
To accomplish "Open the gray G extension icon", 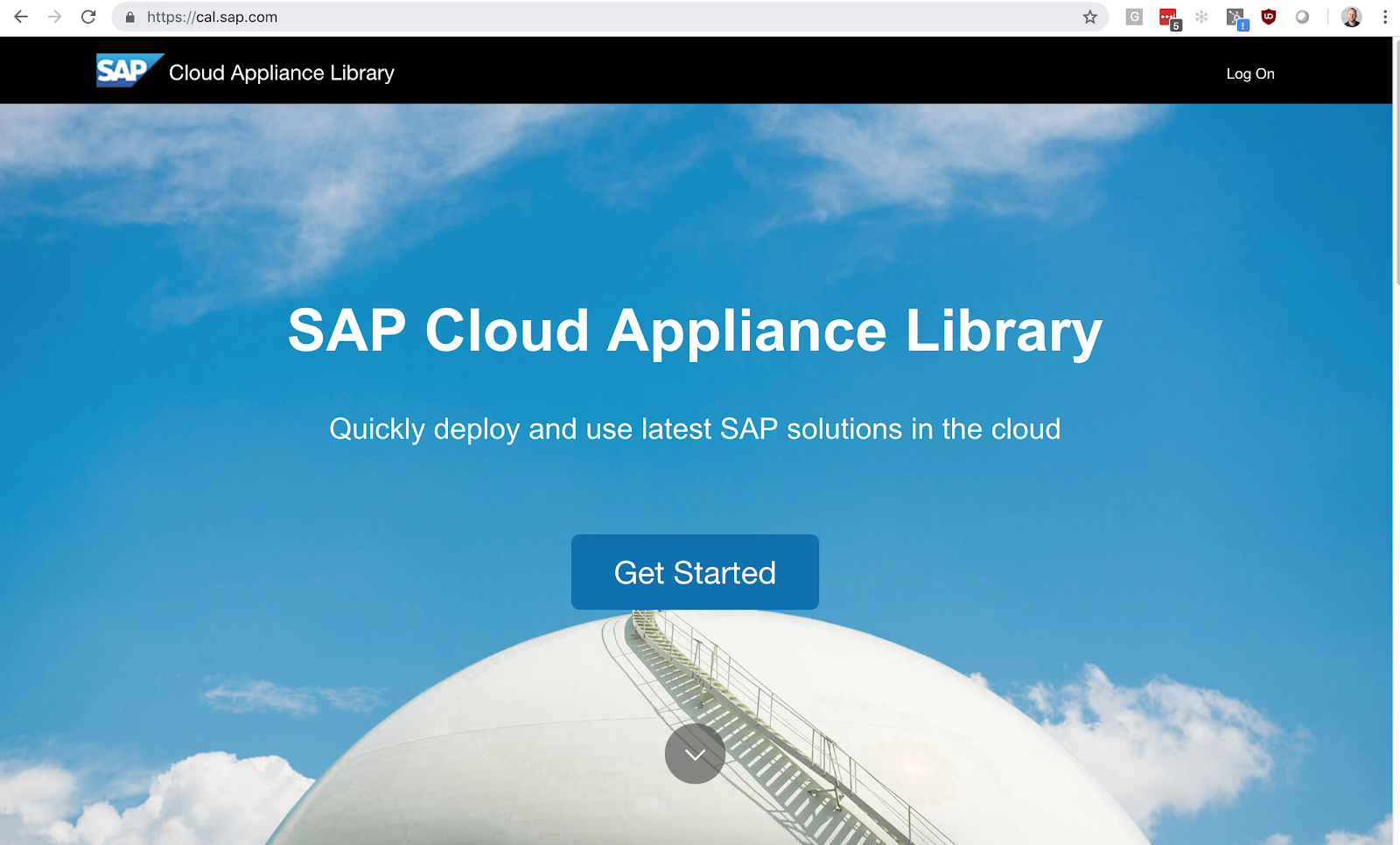I will (x=1134, y=17).
